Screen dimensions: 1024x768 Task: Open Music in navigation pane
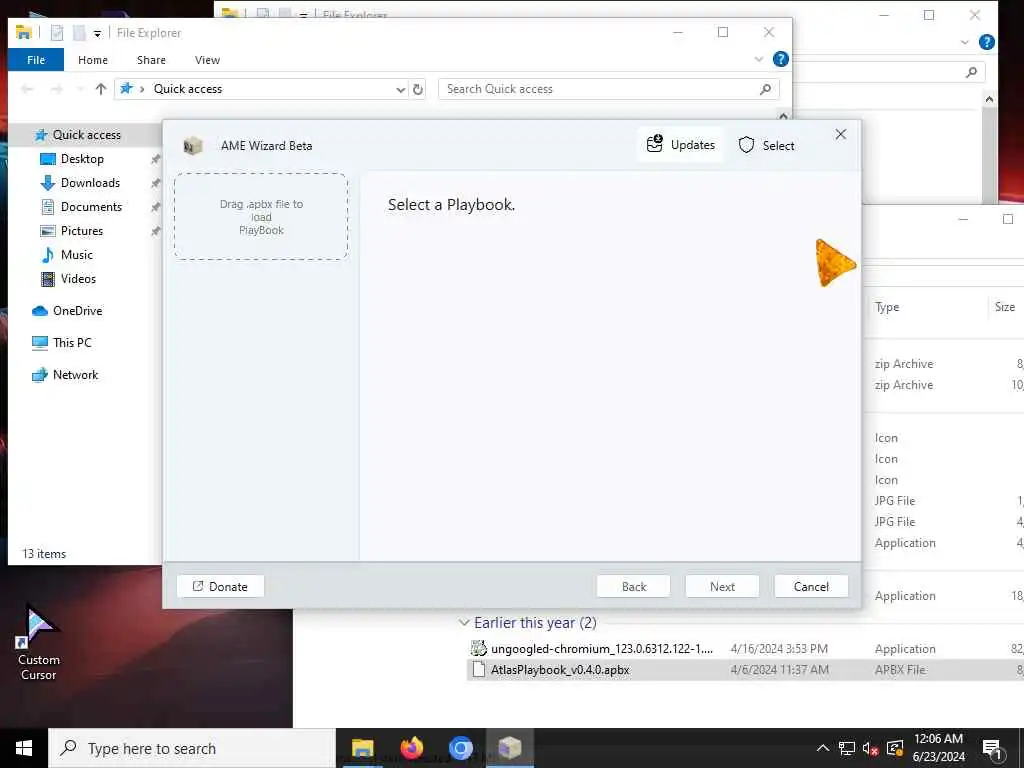[76, 255]
